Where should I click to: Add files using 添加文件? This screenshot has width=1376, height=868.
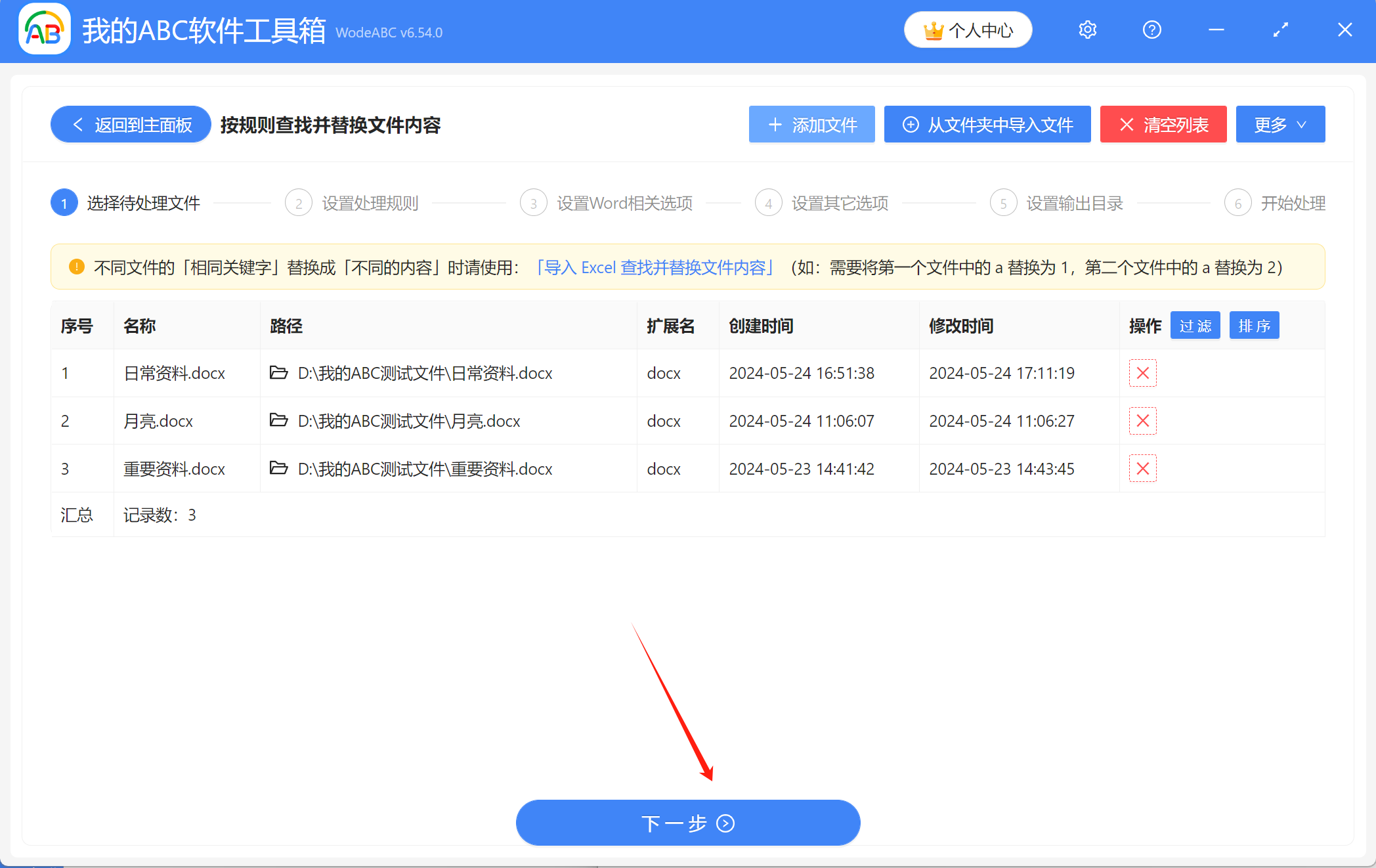tap(811, 124)
